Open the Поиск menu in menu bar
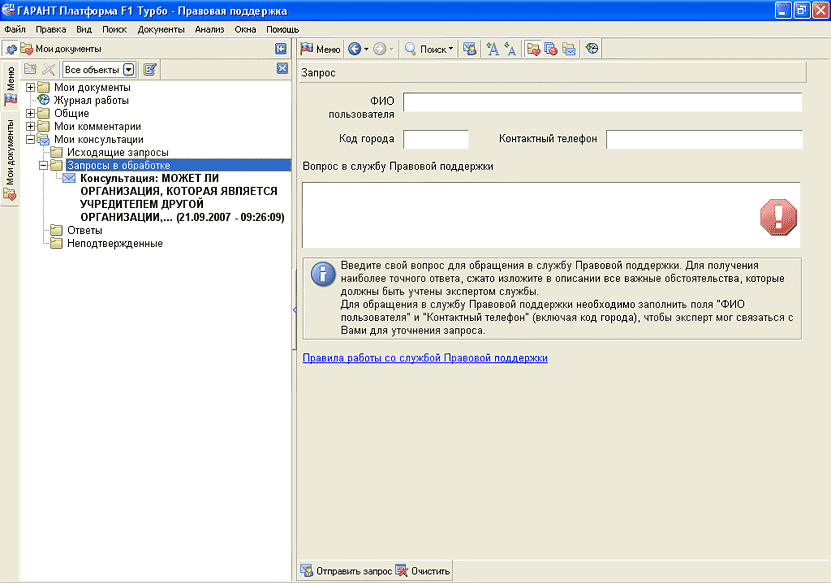 tap(114, 30)
